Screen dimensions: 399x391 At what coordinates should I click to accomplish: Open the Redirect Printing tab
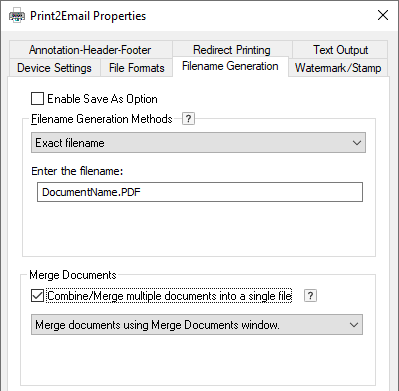coord(232,50)
